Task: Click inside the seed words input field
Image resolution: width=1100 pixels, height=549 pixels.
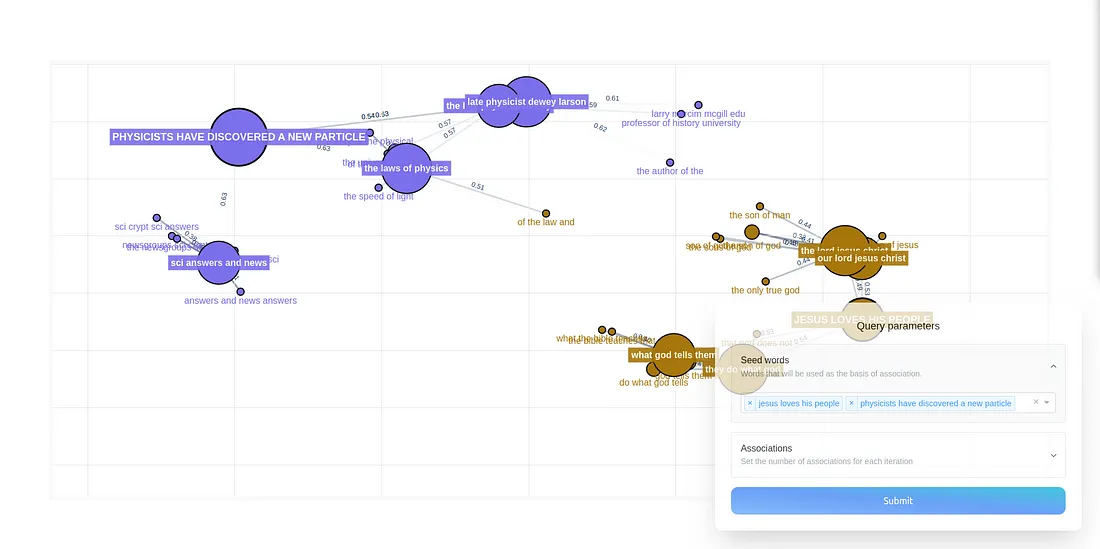Action: (x=898, y=402)
